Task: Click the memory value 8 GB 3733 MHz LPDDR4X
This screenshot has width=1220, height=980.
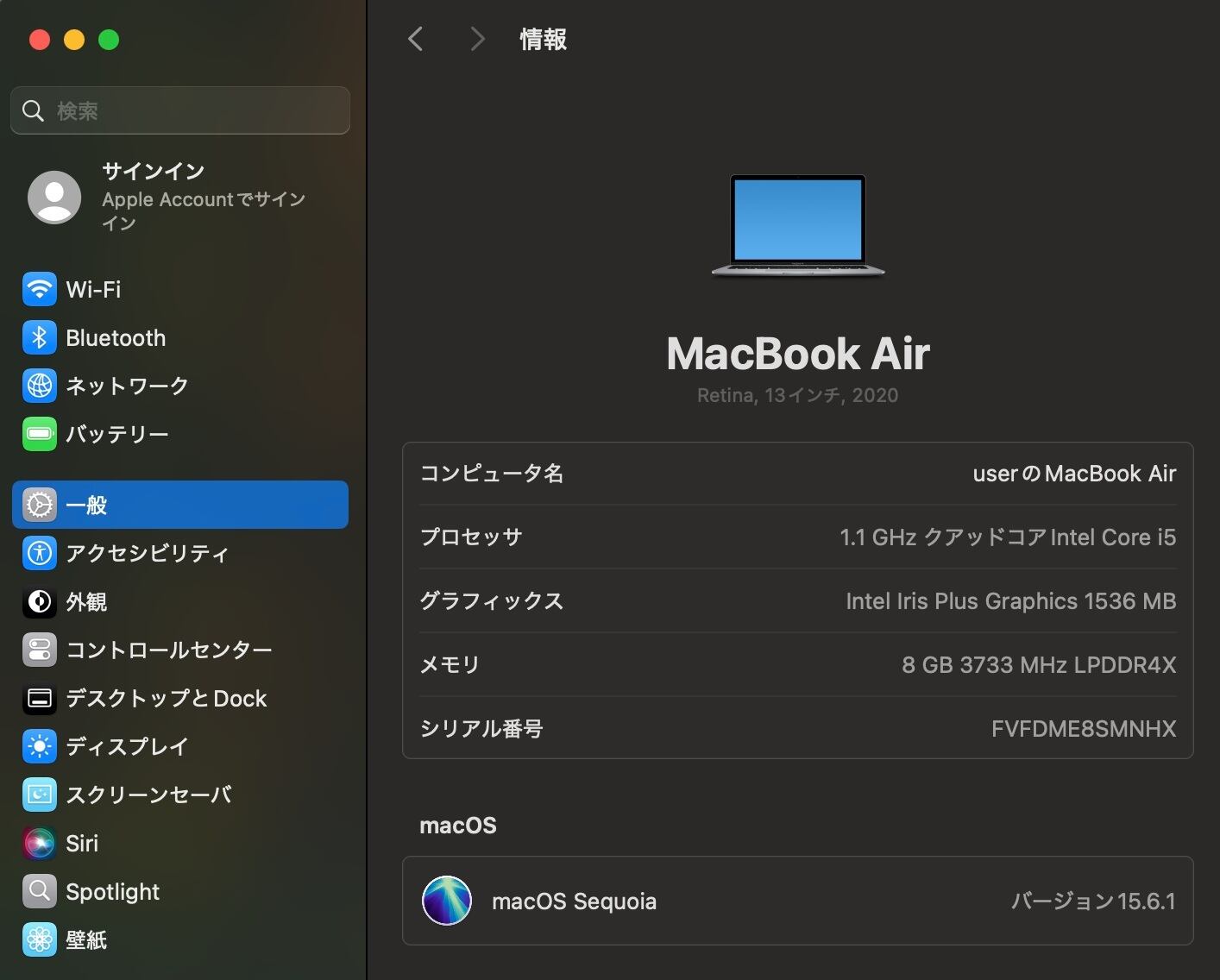Action: (1039, 665)
